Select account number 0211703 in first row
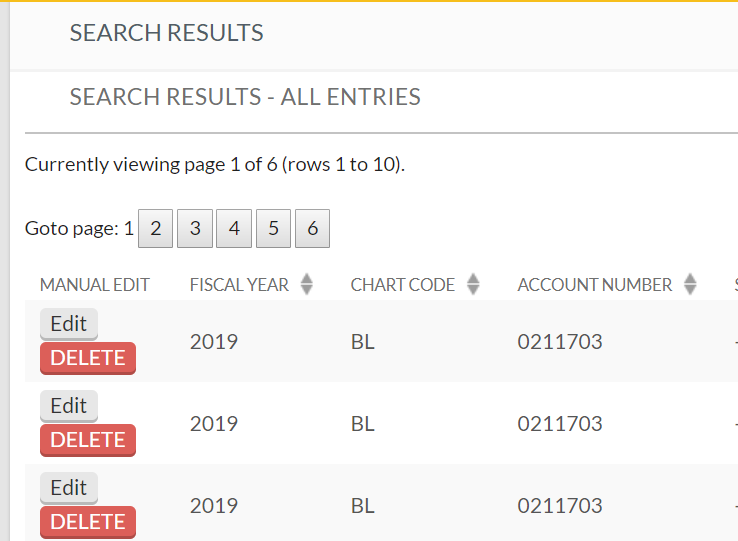This screenshot has width=738, height=541. pos(560,342)
